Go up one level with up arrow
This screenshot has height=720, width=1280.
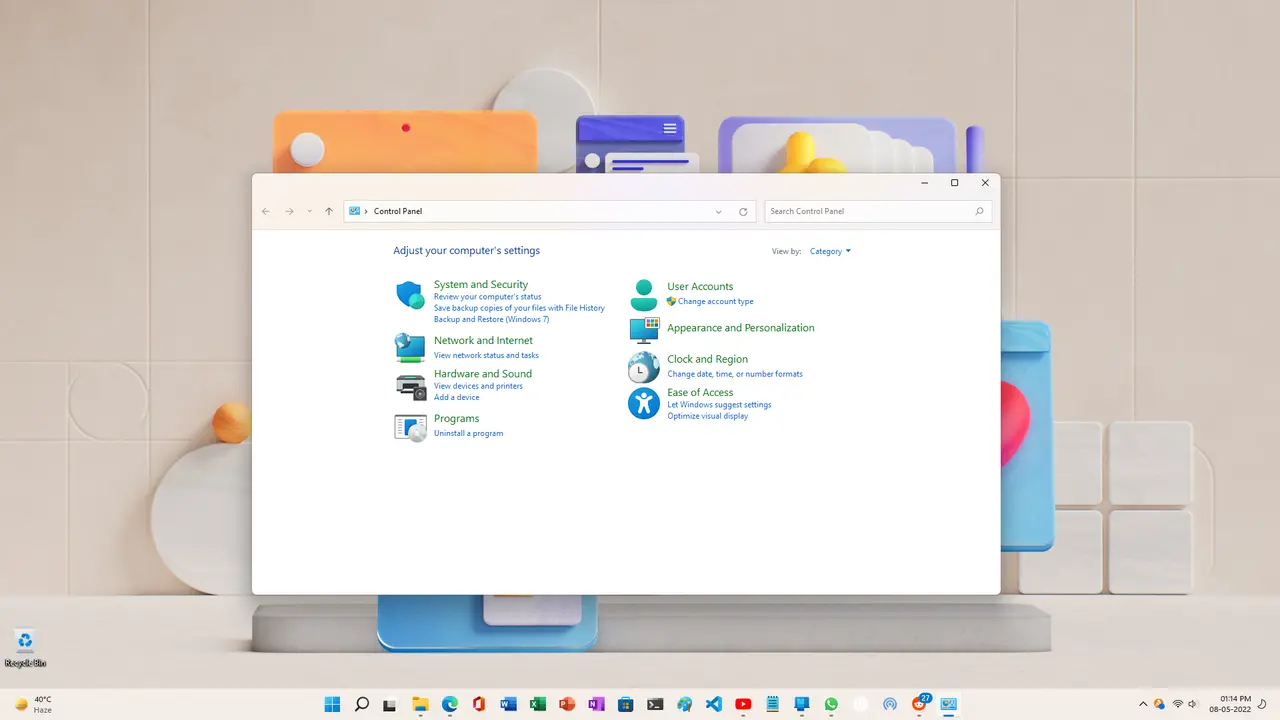(329, 212)
